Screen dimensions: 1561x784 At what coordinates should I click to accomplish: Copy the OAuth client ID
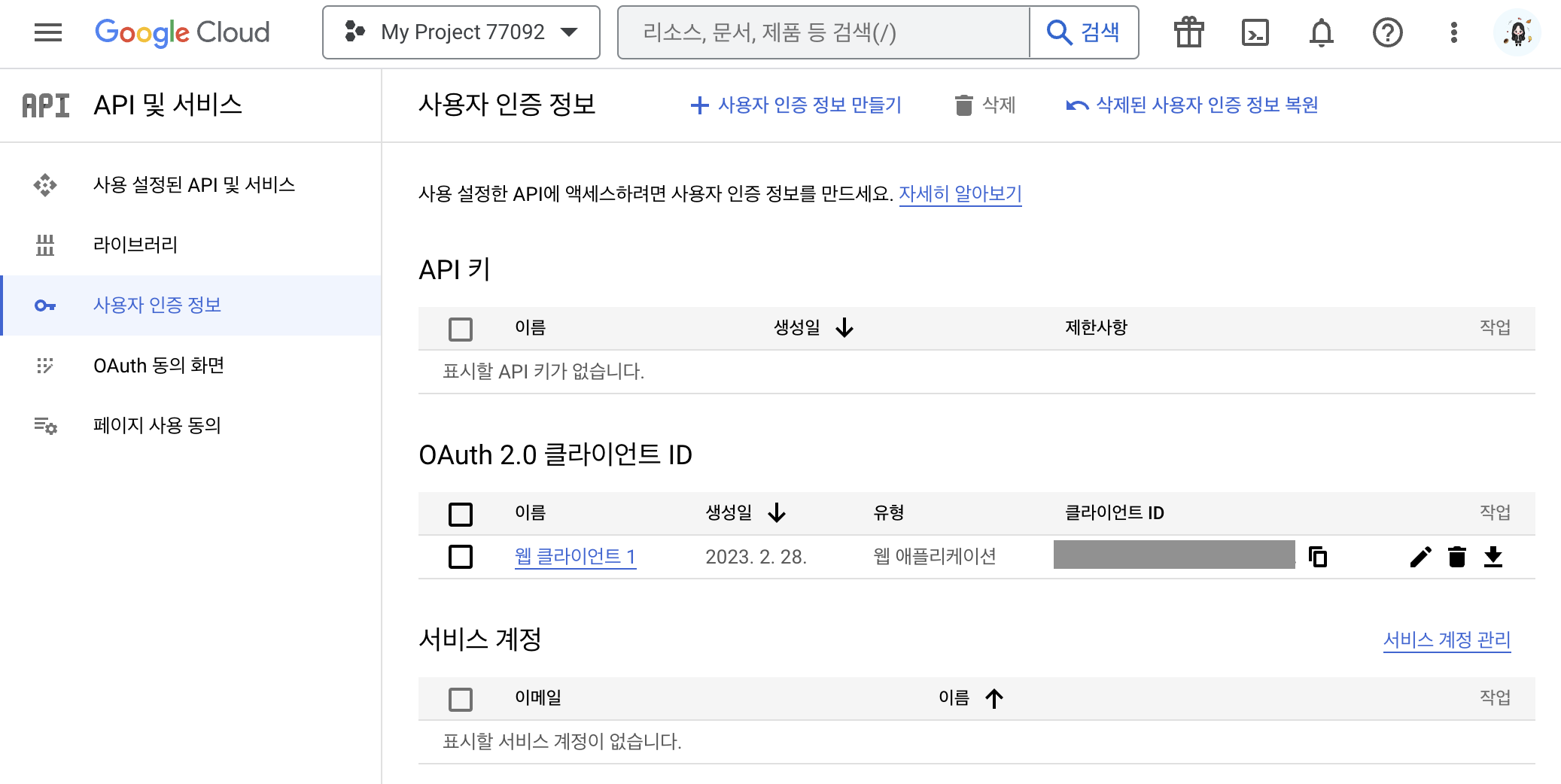point(1318,557)
